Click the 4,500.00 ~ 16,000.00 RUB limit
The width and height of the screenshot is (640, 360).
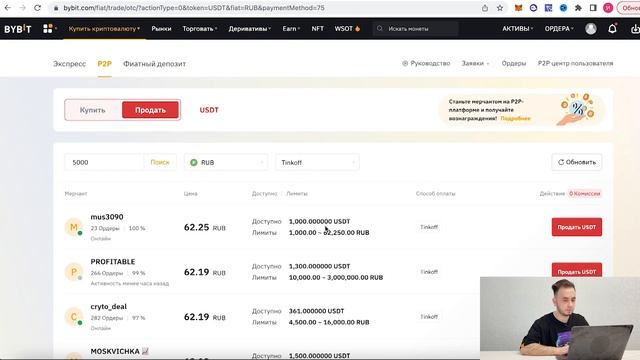[x=329, y=322]
